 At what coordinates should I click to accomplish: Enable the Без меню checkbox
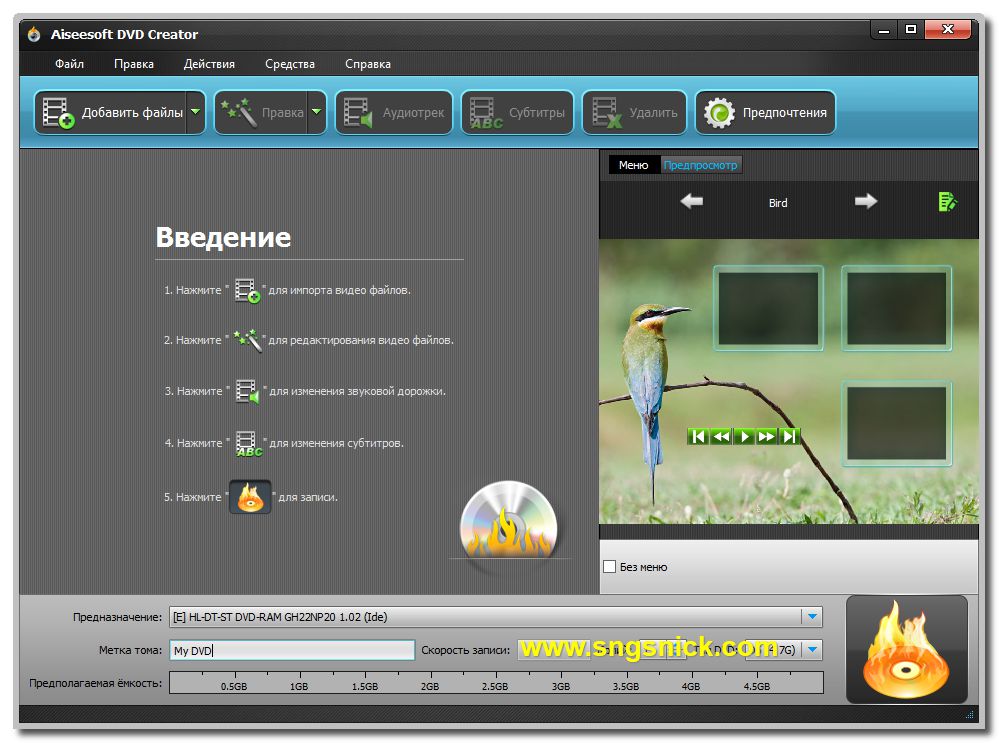pos(610,566)
